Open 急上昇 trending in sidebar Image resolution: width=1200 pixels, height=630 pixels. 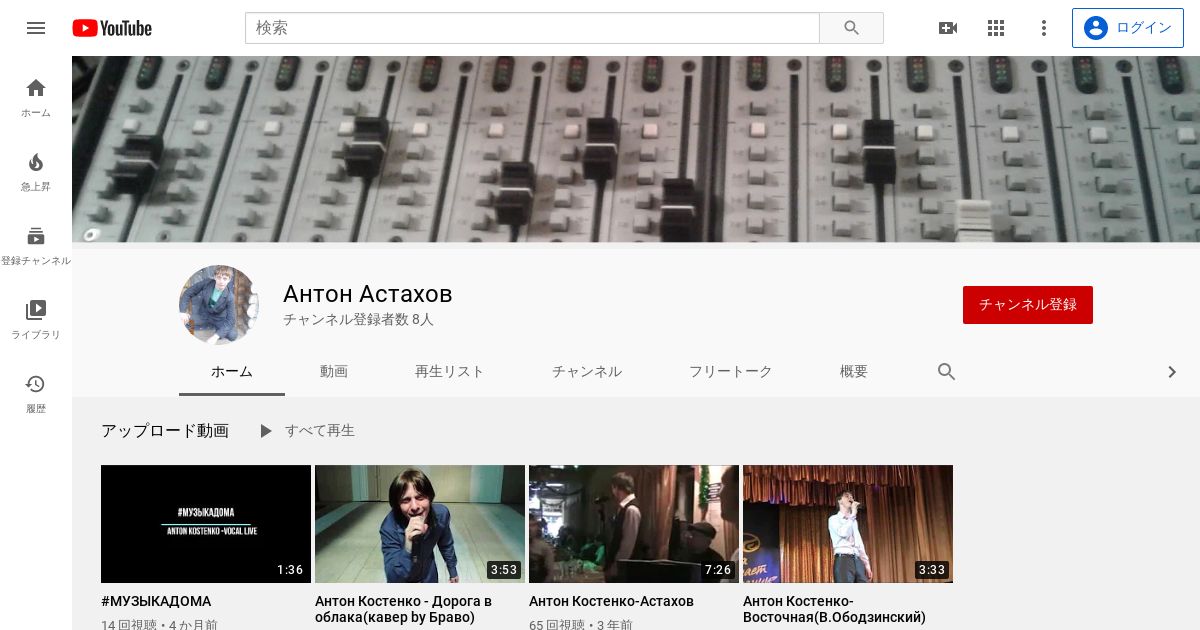[x=36, y=172]
